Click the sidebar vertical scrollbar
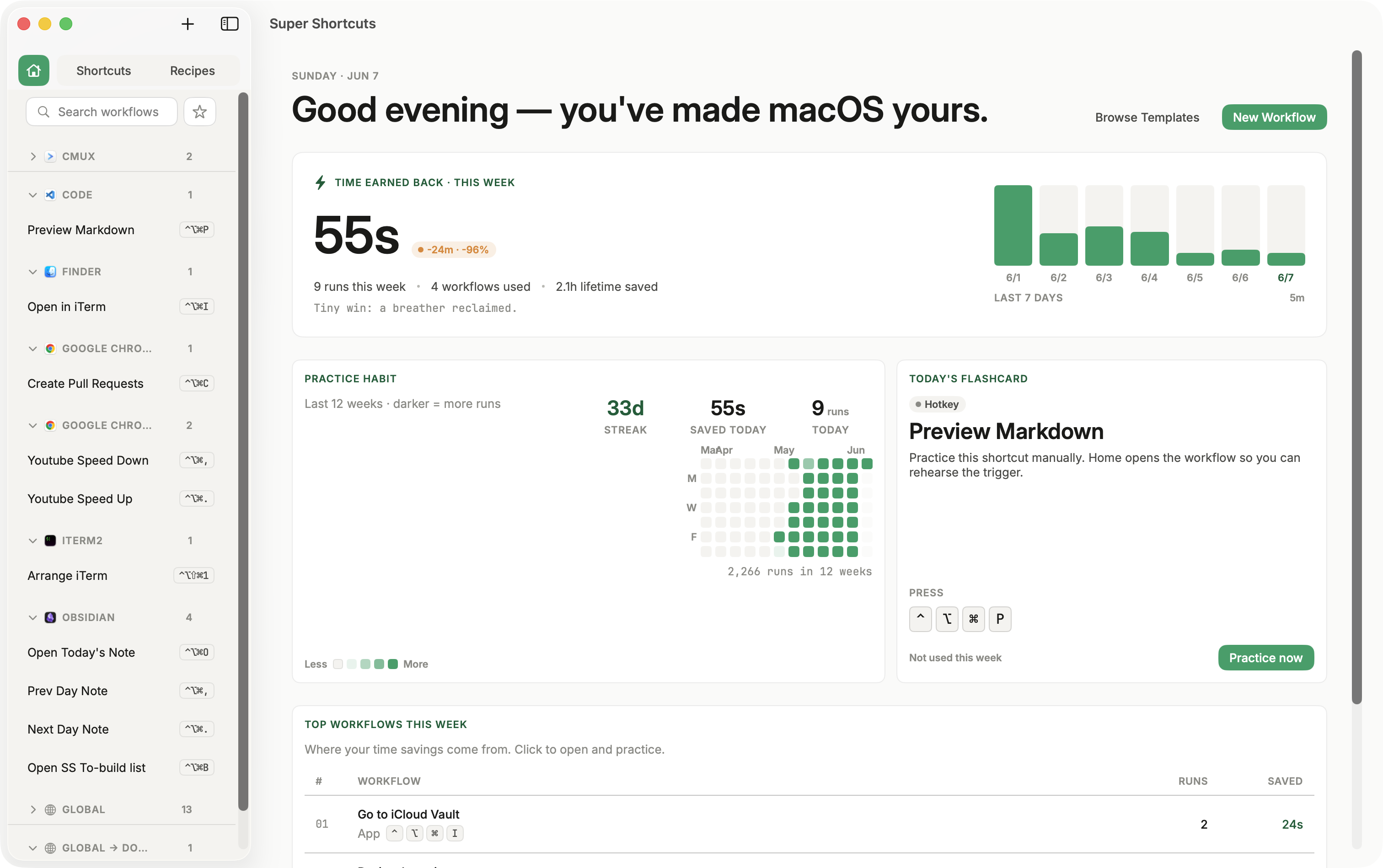 pyautogui.click(x=243, y=451)
